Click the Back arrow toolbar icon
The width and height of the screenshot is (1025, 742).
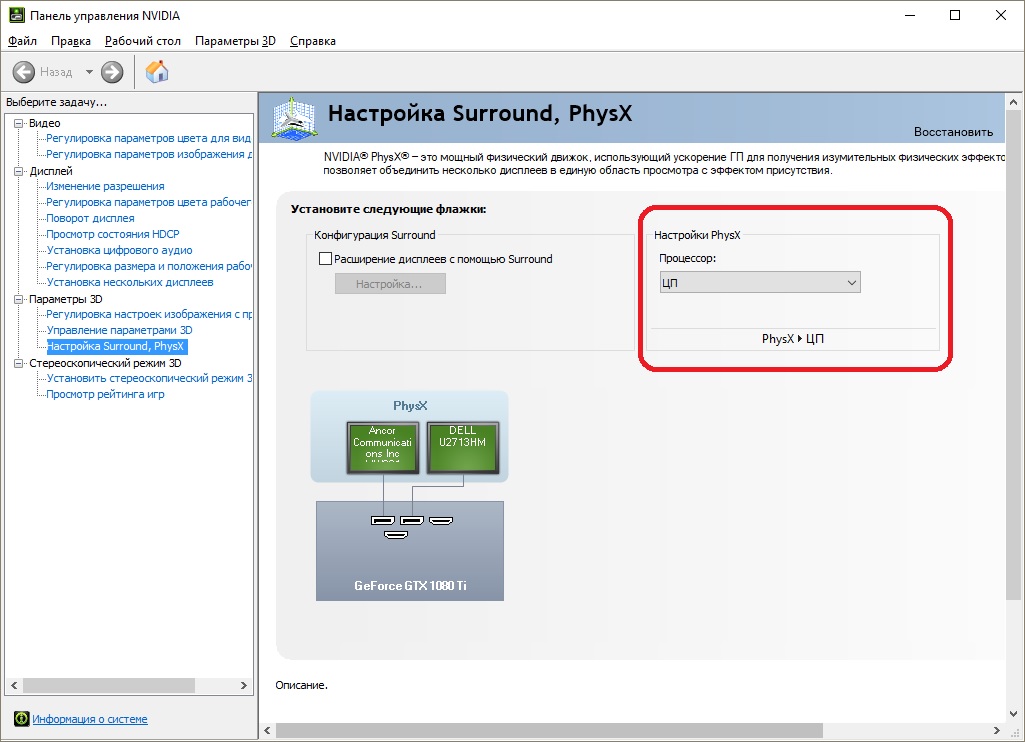coord(24,72)
